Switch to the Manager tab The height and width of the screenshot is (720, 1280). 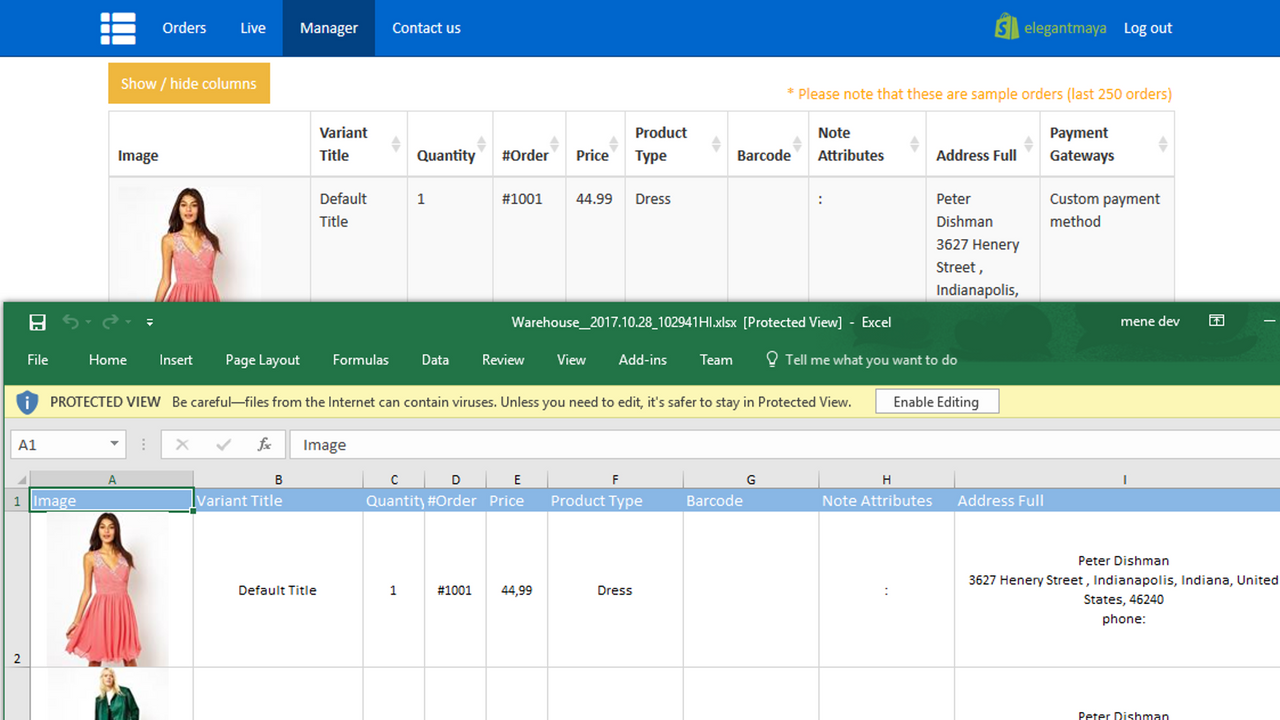point(328,28)
